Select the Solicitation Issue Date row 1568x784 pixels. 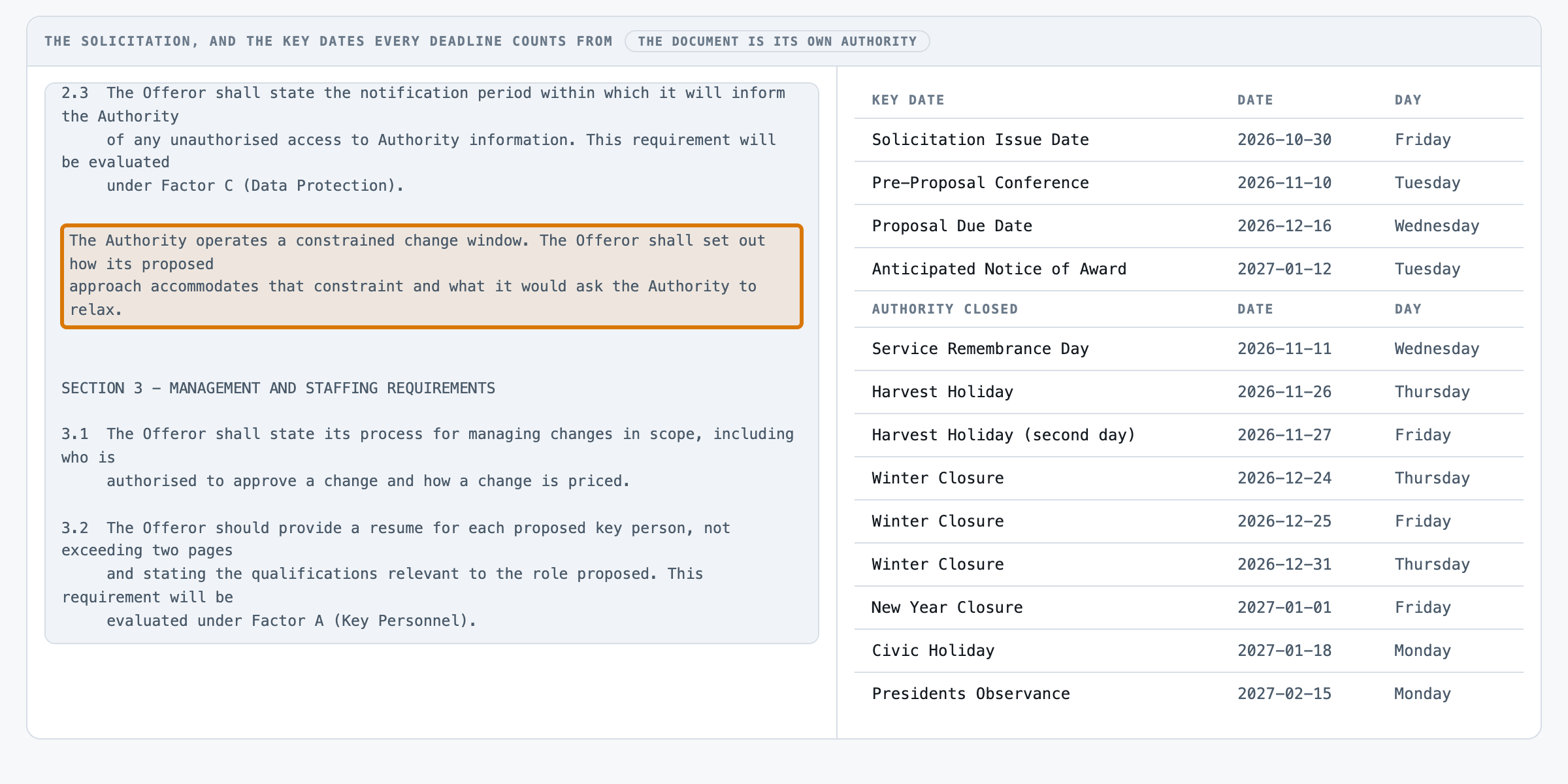(x=1188, y=140)
